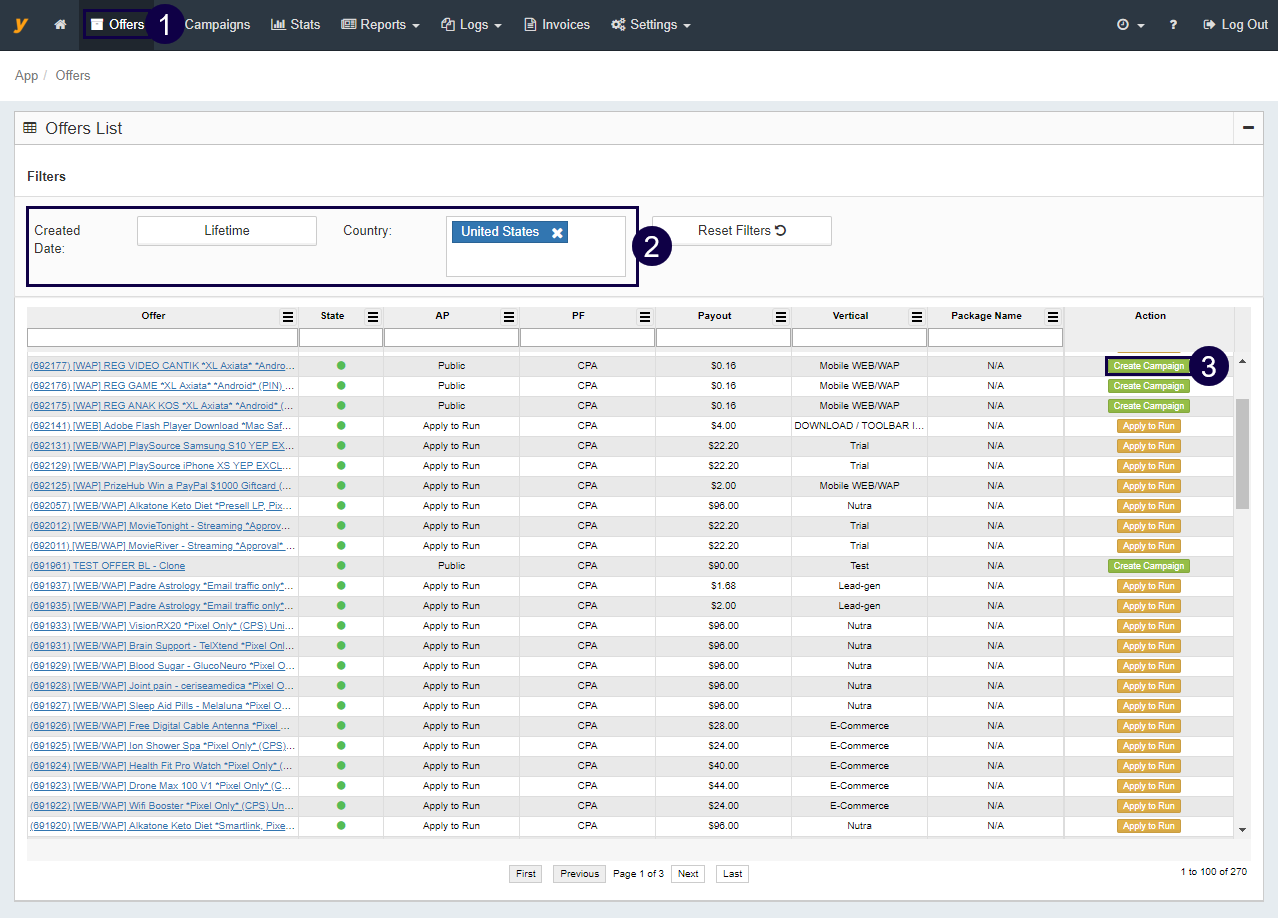Open the Vertical column menu icon

(916, 317)
